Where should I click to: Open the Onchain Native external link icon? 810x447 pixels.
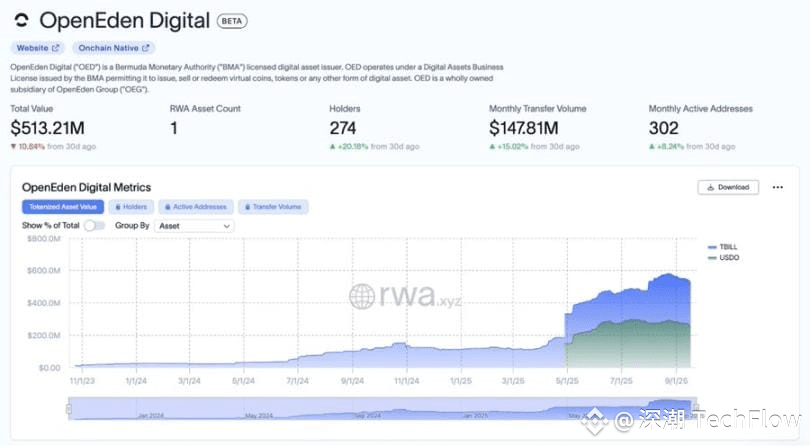click(x=146, y=48)
